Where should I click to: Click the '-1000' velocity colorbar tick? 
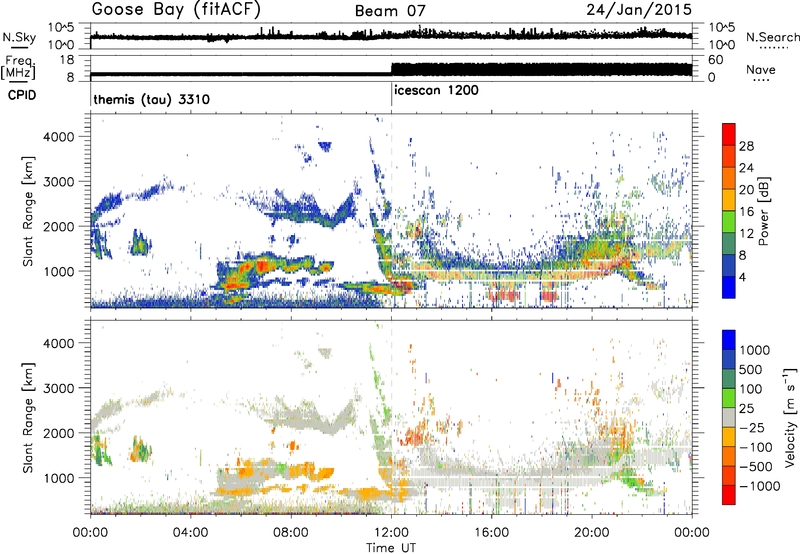click(759, 486)
